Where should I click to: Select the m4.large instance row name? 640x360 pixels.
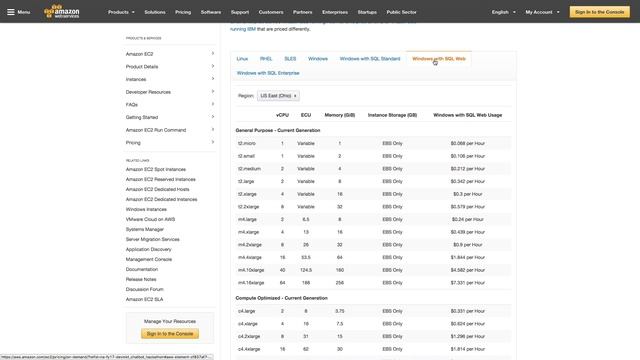[247, 219]
